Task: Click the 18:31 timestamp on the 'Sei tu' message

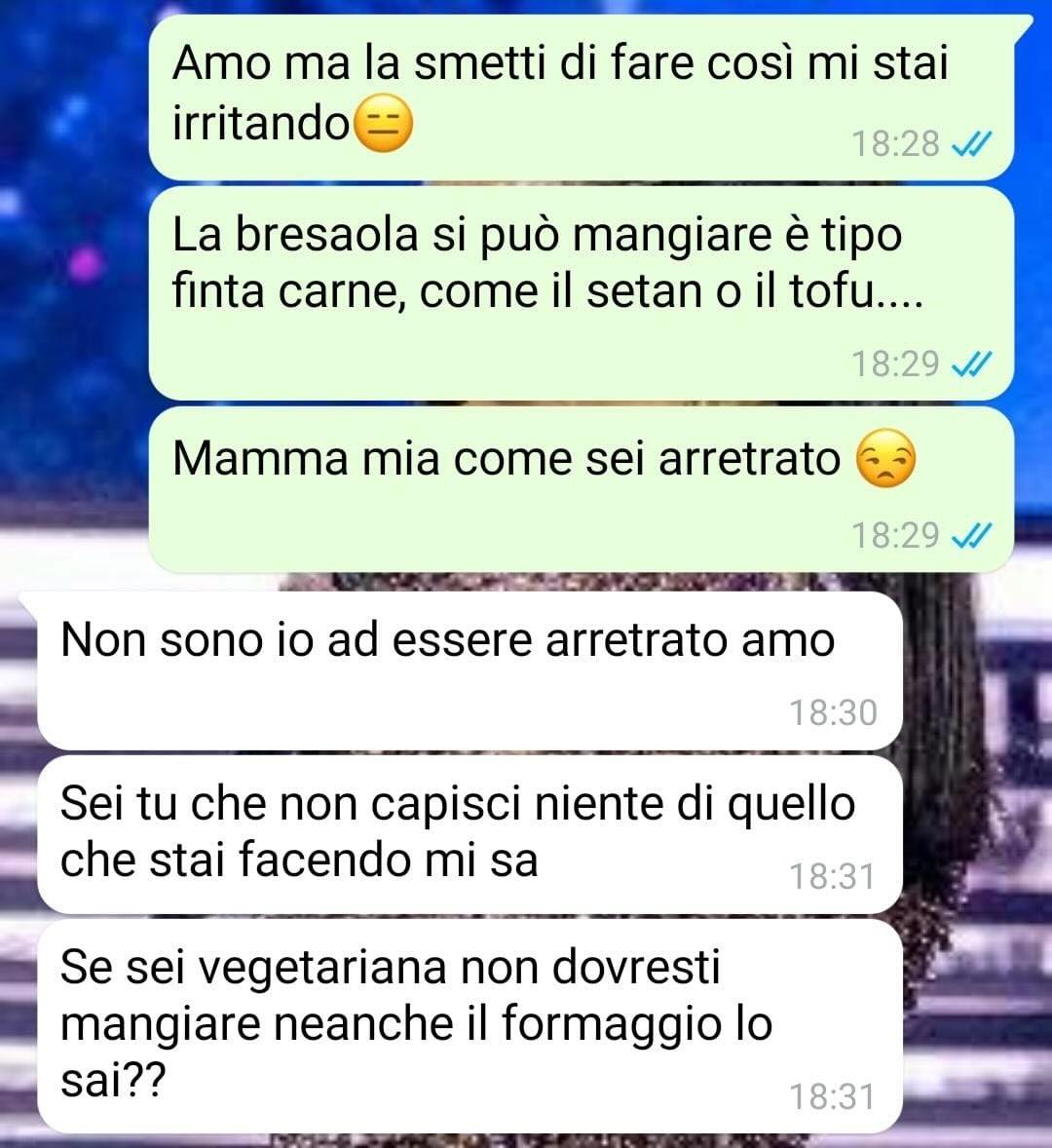Action: 833,877
